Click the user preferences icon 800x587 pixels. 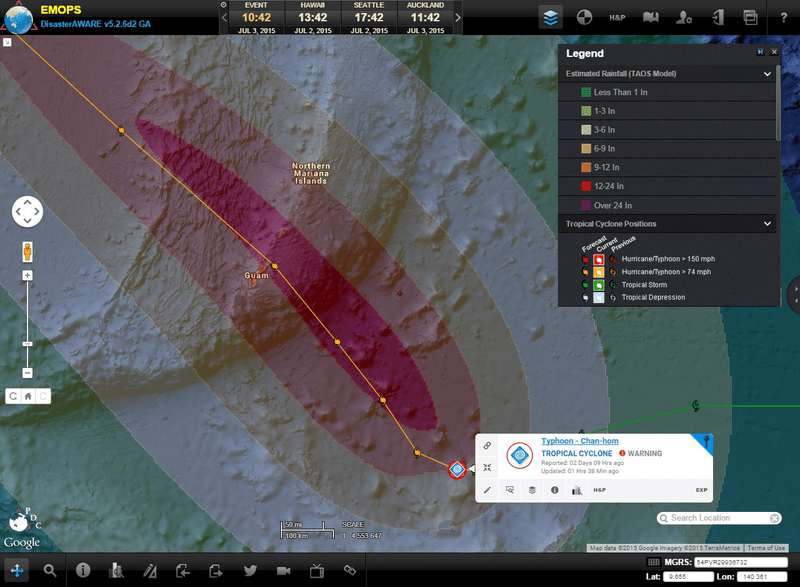[x=683, y=17]
